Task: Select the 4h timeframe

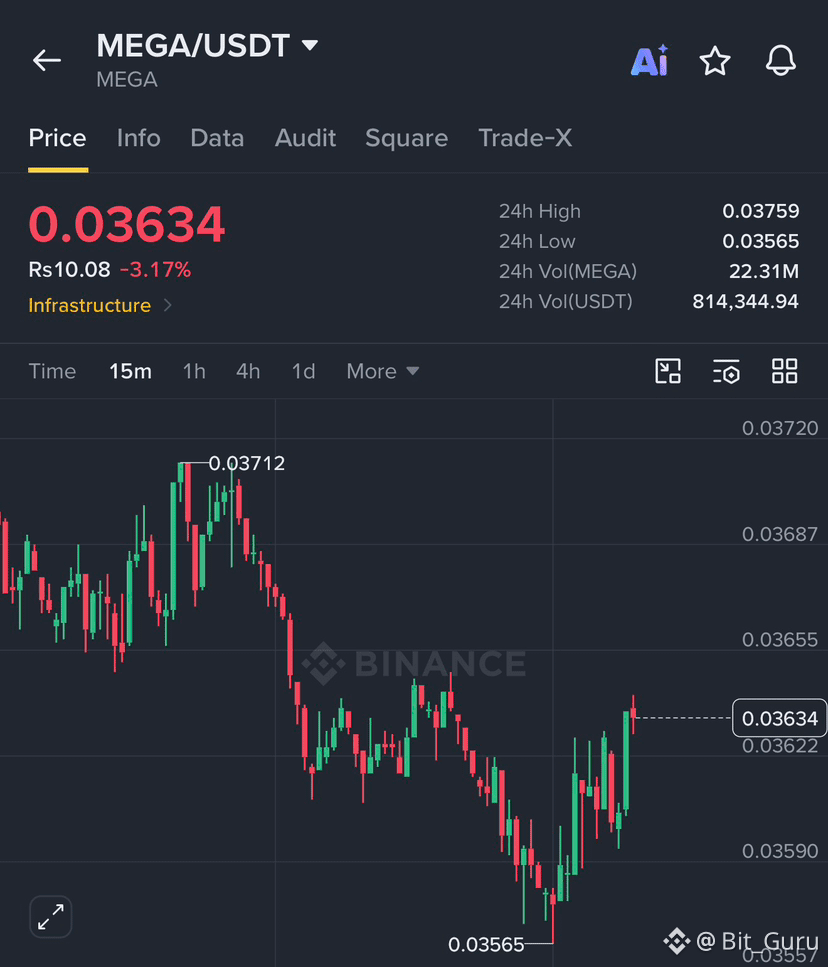Action: pos(248,371)
